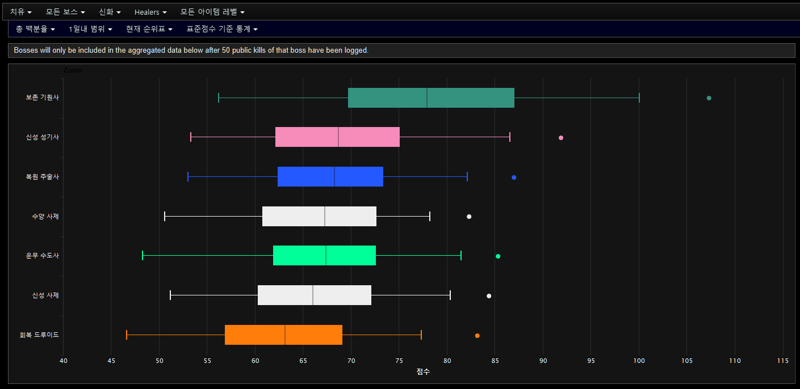Click the blue outlier dot near 87
The image size is (800, 389).
(514, 177)
